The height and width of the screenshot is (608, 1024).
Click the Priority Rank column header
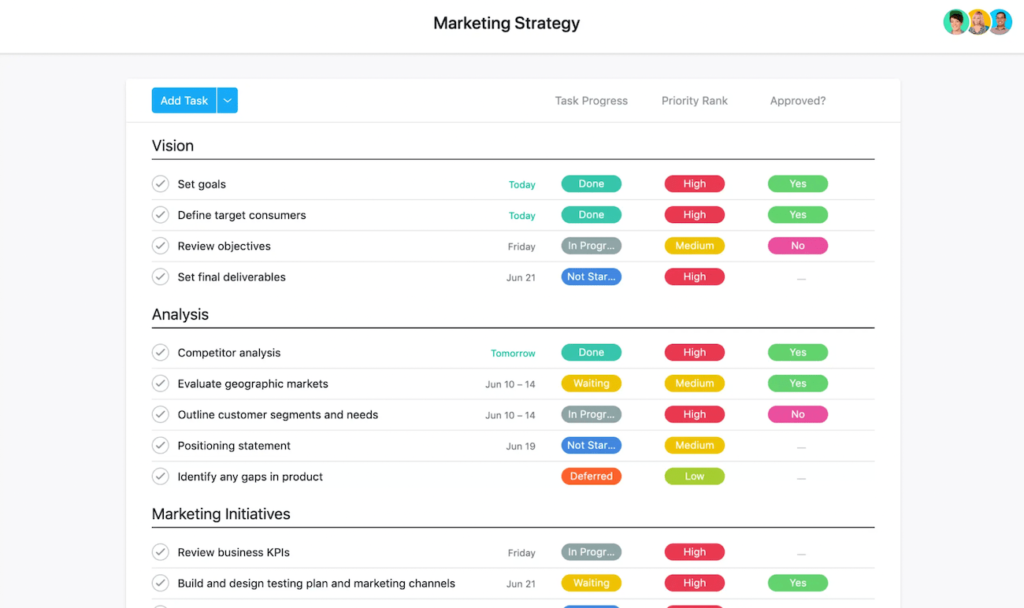(x=694, y=100)
